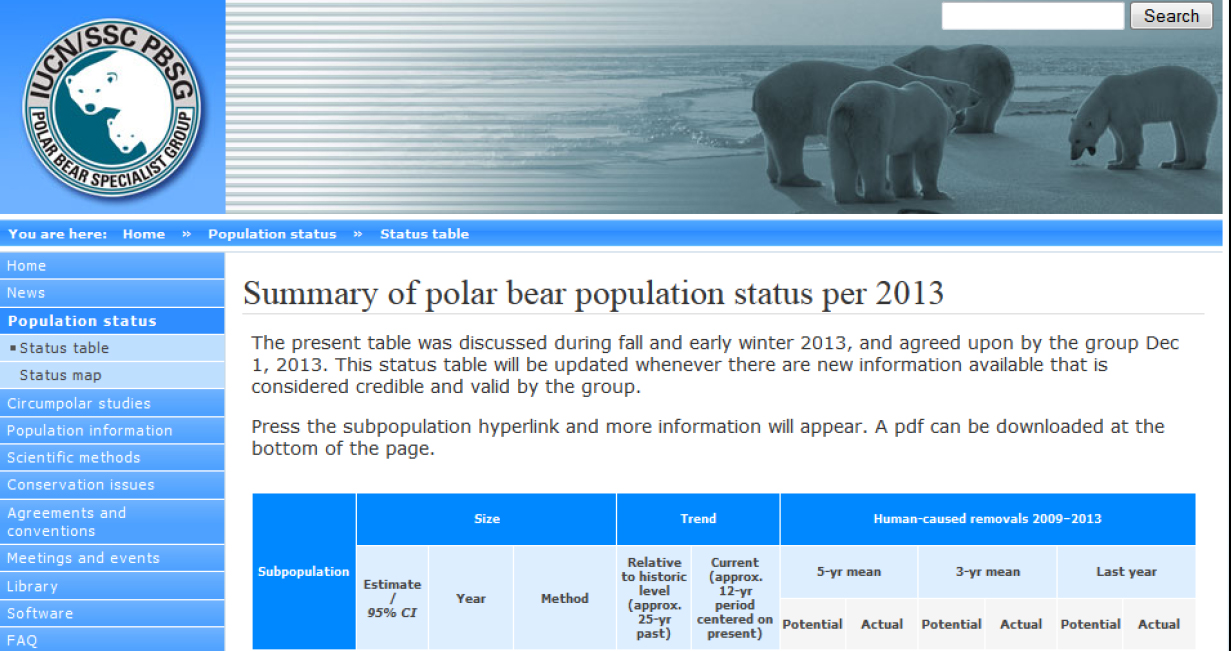The width and height of the screenshot is (1231, 651).
Task: Go to Population status breadcrumb link
Action: [x=272, y=234]
